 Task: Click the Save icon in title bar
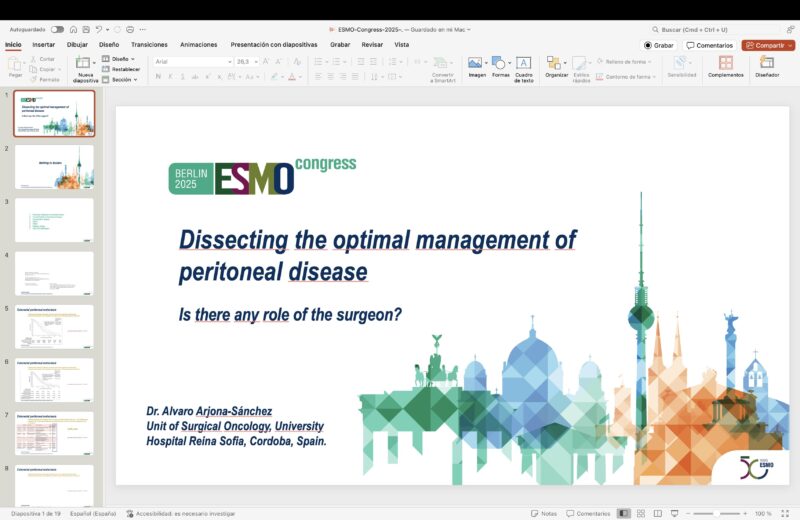86,29
